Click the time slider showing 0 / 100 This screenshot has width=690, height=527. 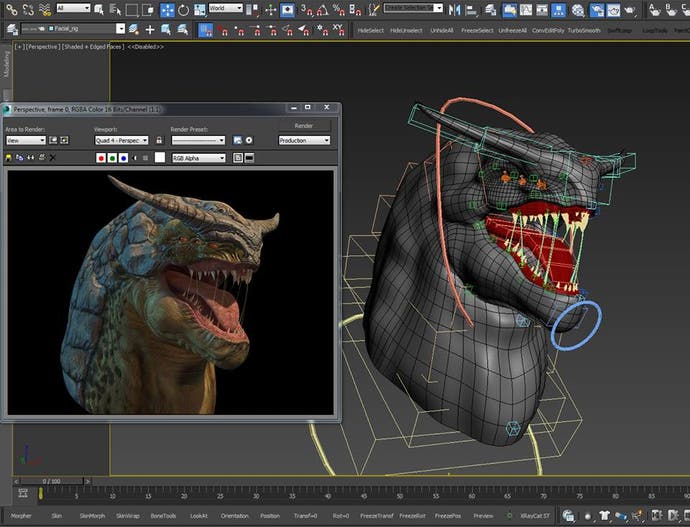[52, 481]
